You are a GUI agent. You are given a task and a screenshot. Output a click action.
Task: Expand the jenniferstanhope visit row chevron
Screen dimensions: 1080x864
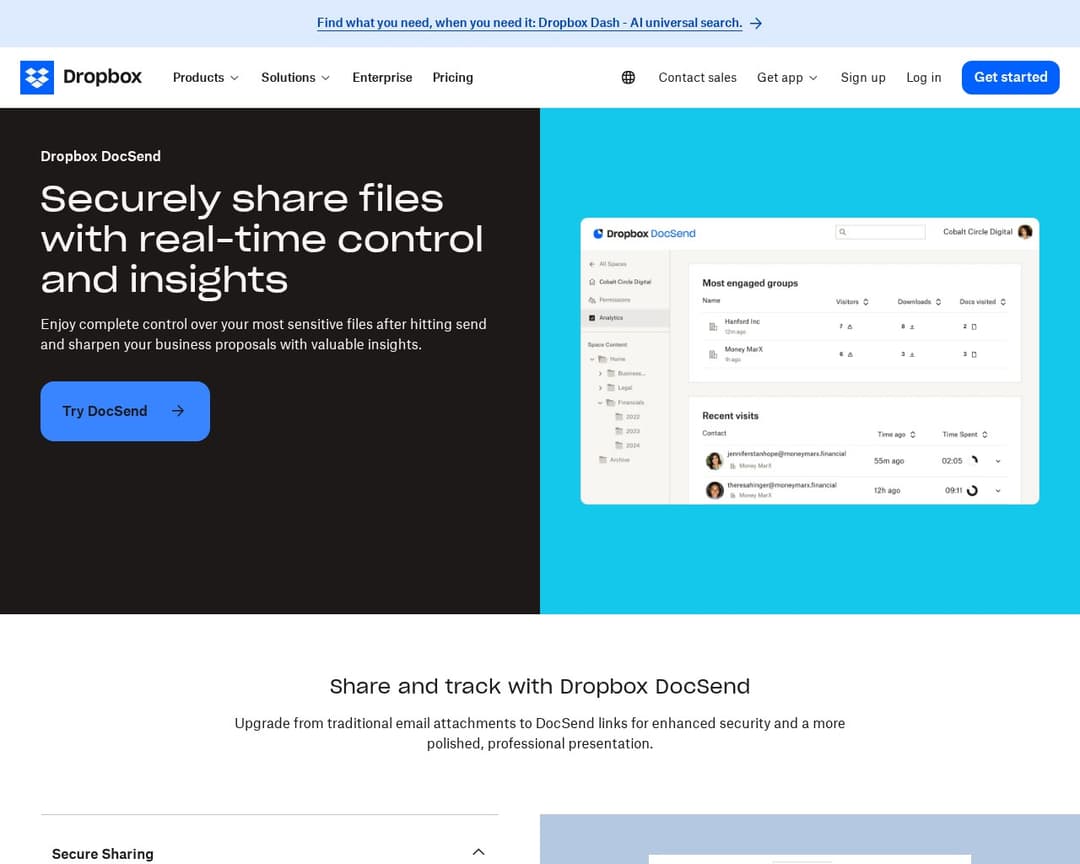click(x=998, y=461)
